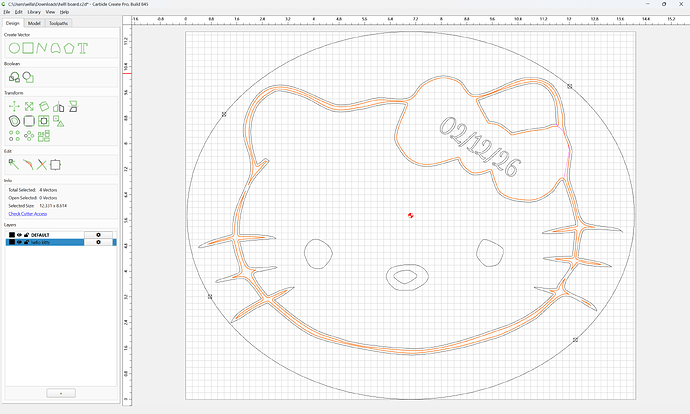
Task: Click the center-in-square align icon
Action: click(44, 121)
